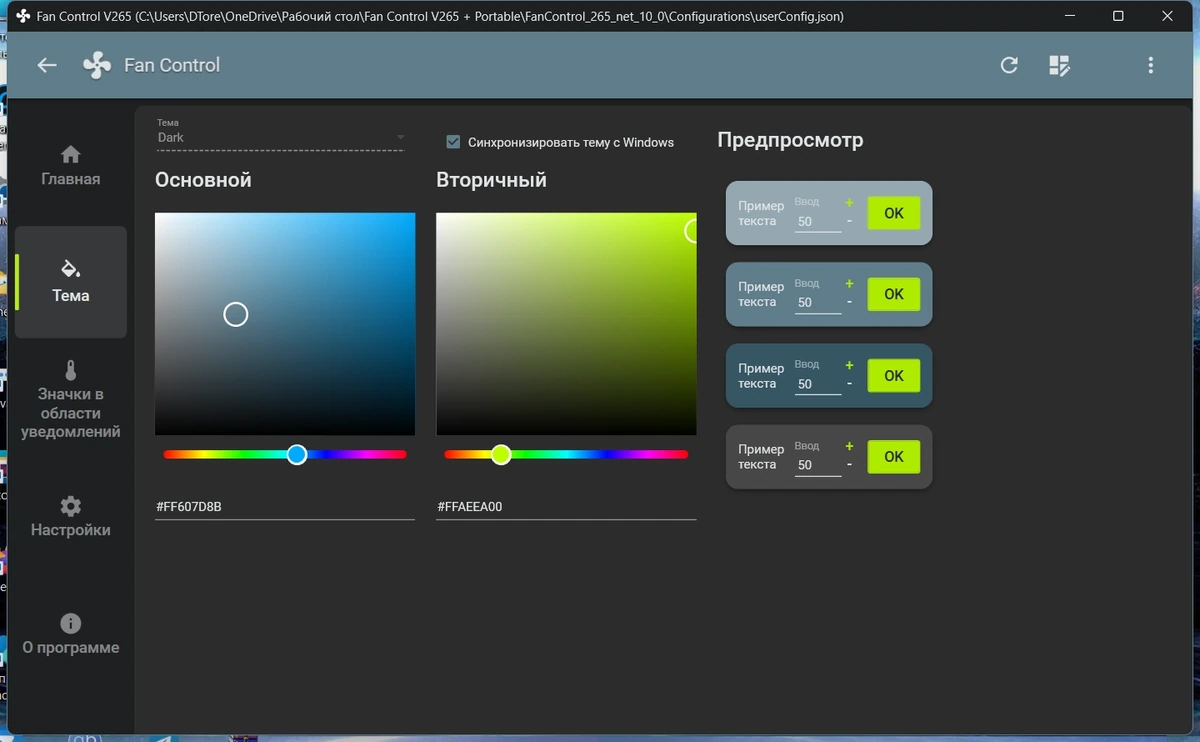Click the Основной hue slider handle
The width and height of the screenshot is (1200, 742).
point(297,454)
